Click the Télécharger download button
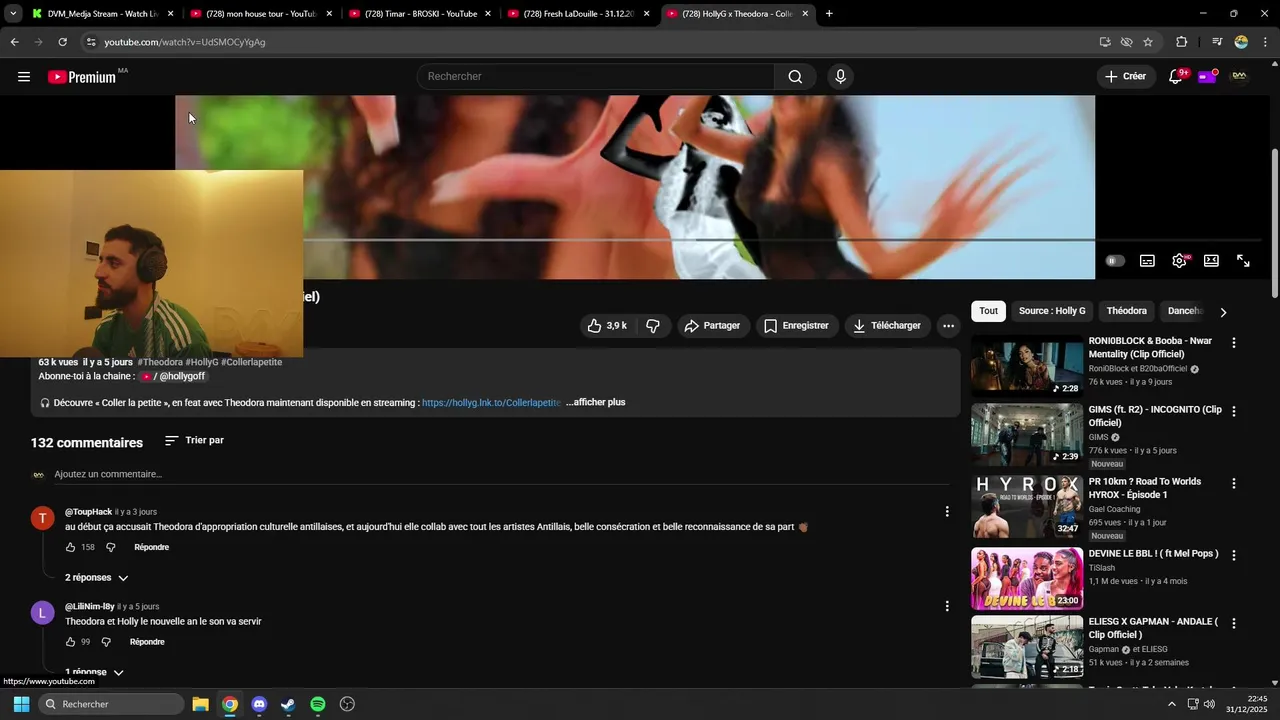1280x720 pixels. [x=887, y=326]
